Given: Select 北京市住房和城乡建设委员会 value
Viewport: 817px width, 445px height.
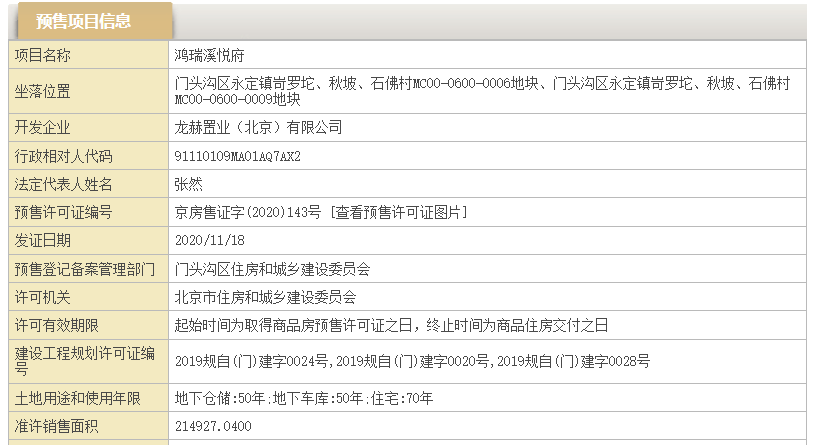Looking at the screenshot, I should click(x=265, y=297).
